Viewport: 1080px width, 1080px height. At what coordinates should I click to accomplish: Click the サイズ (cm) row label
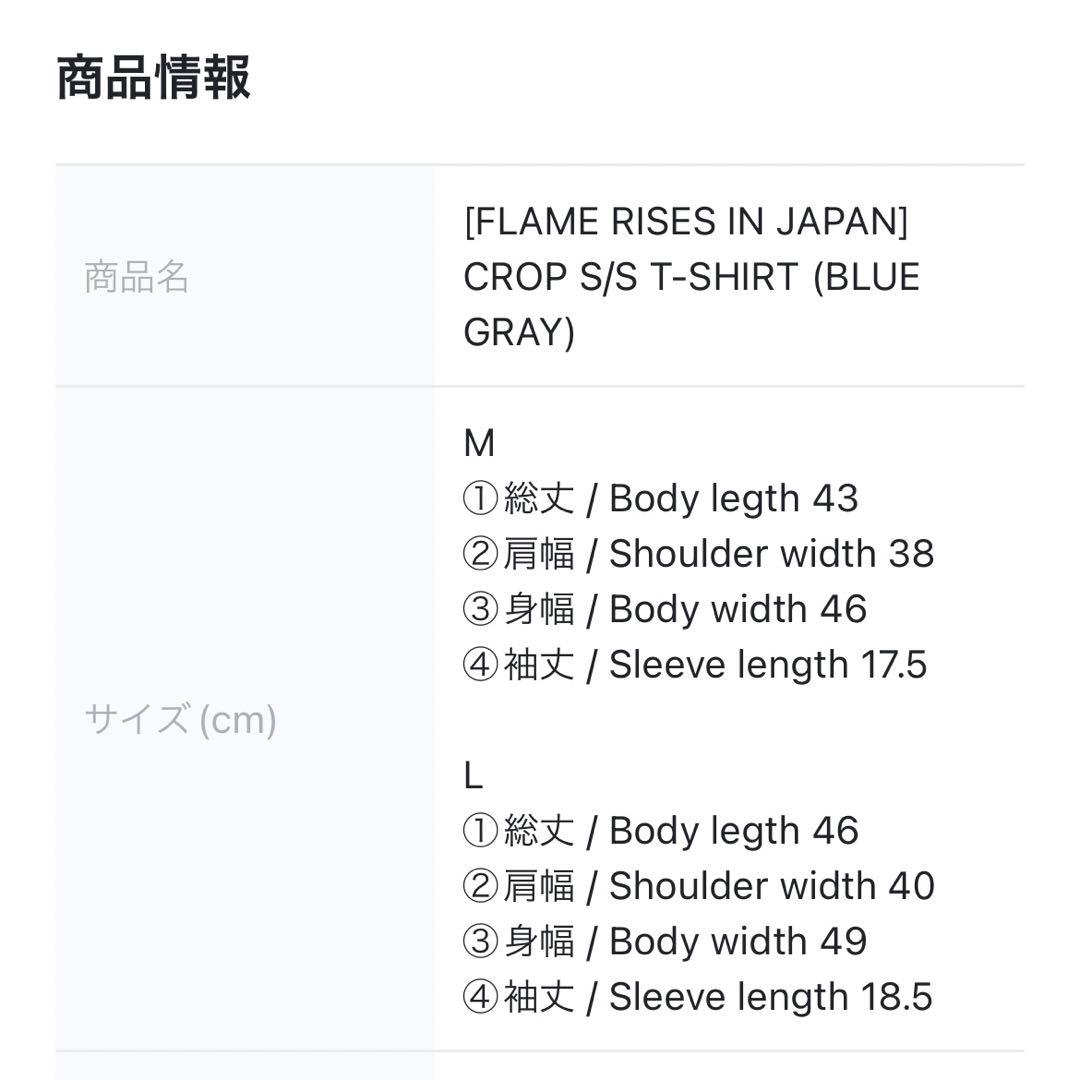tap(180, 719)
